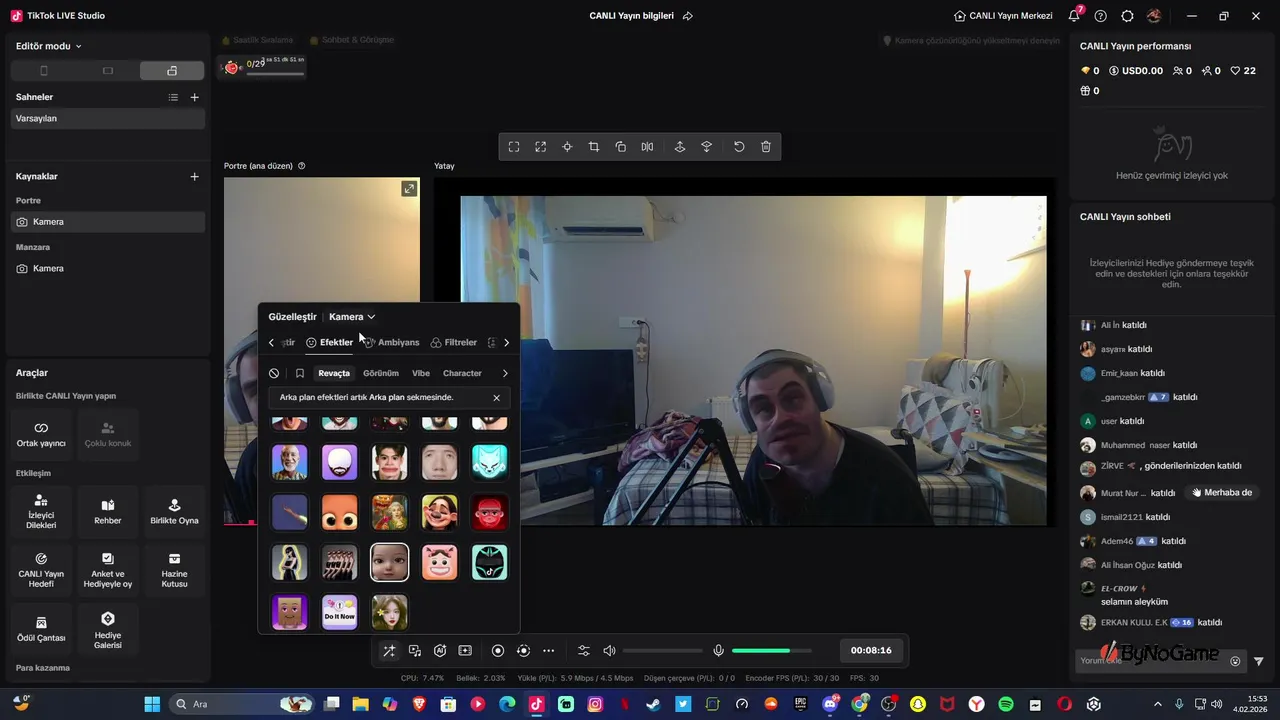Screen dimensions: 1280x720
Task: Select the Vibe category
Action: tap(421, 373)
